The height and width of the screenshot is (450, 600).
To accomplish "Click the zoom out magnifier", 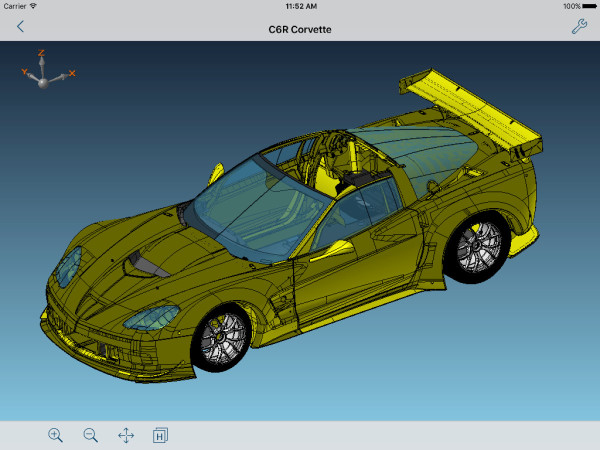I will [x=90, y=435].
